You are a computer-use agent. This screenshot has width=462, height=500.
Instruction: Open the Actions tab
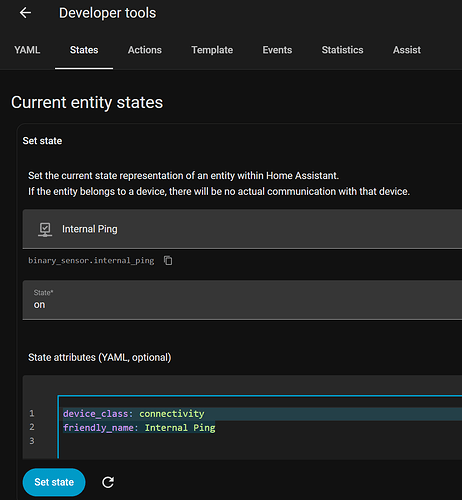coord(145,50)
